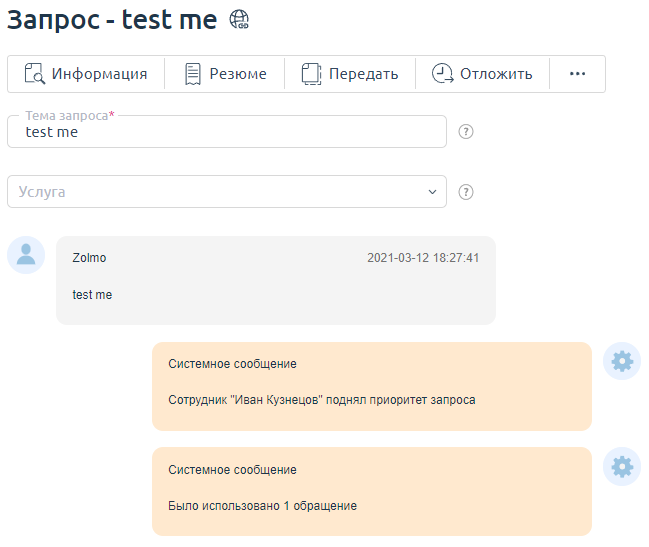Click the Zolmo user avatar icon
649x547 pixels.
click(x=26, y=255)
